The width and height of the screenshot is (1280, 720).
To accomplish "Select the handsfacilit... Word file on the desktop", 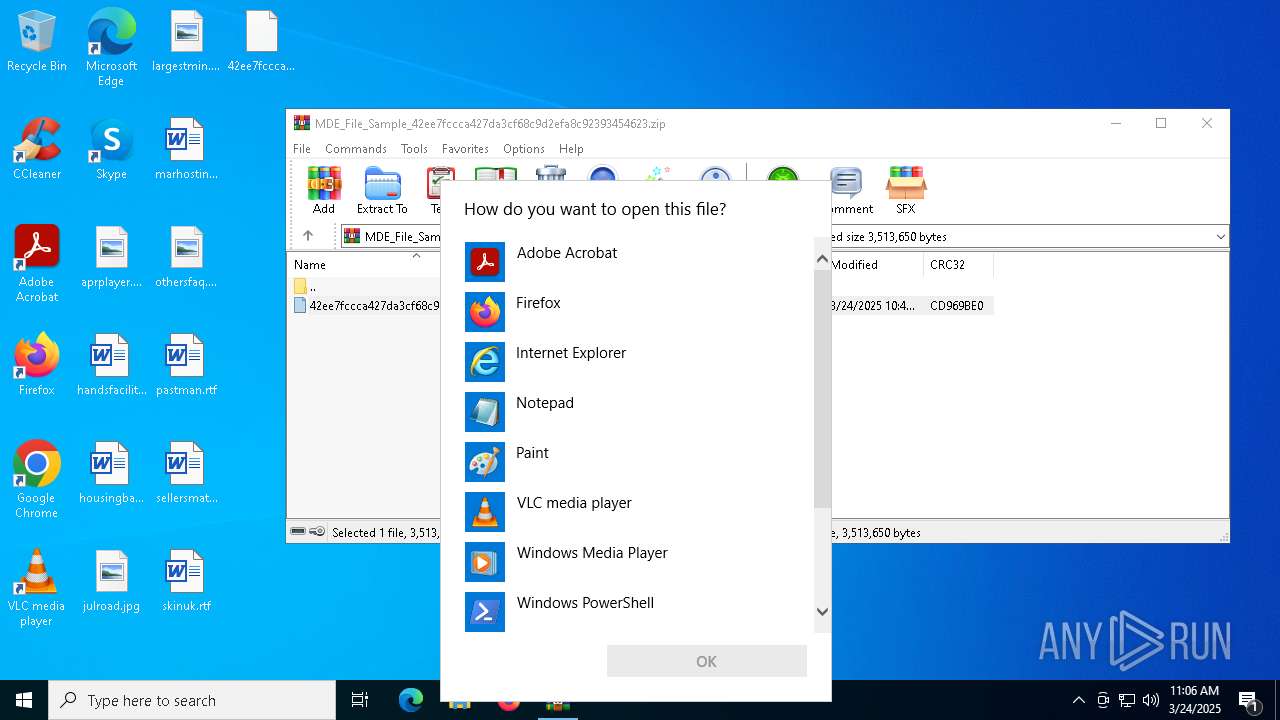I will (111, 366).
